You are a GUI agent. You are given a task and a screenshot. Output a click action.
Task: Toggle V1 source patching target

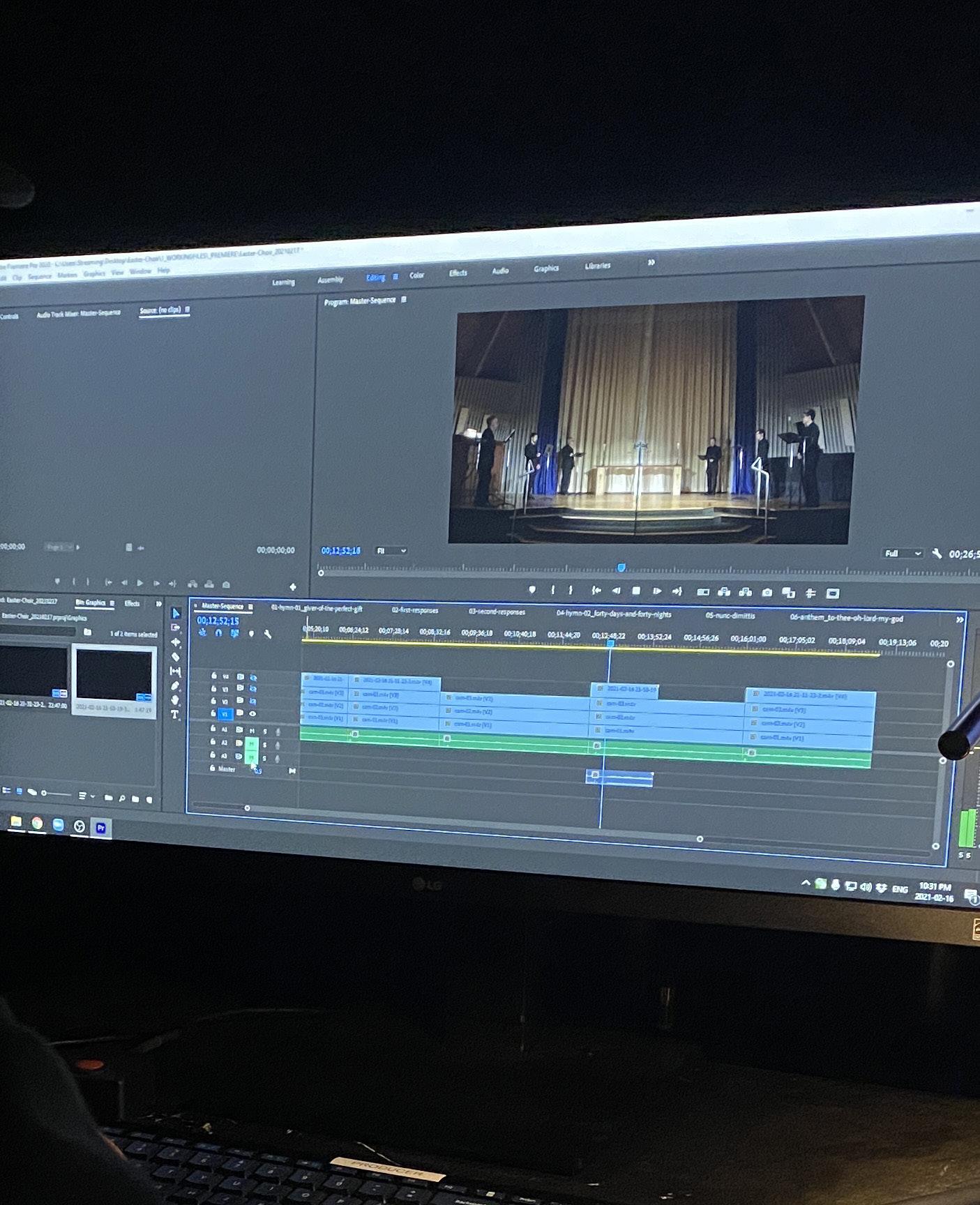(225, 714)
